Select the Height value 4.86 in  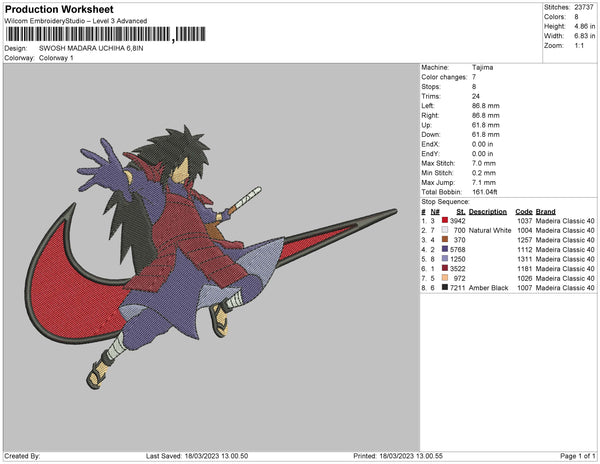[584, 26]
